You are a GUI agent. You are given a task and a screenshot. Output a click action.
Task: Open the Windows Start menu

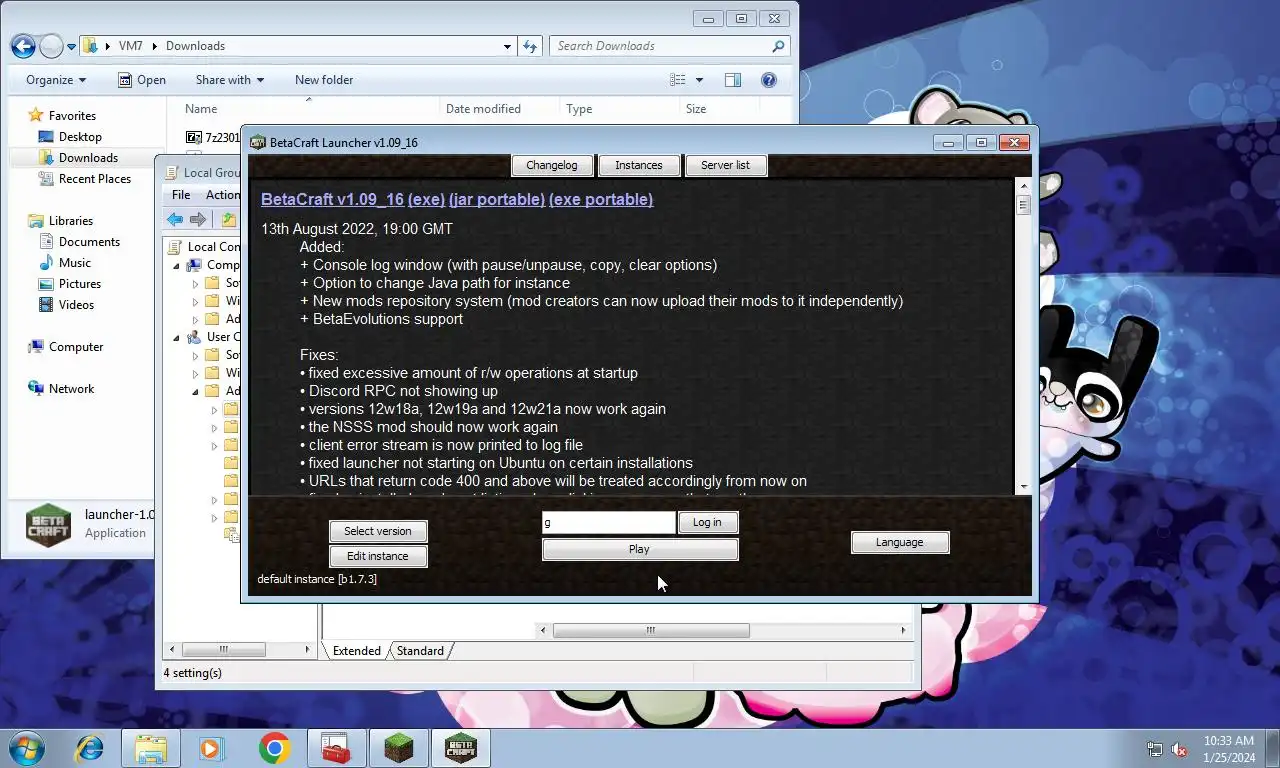click(25, 748)
